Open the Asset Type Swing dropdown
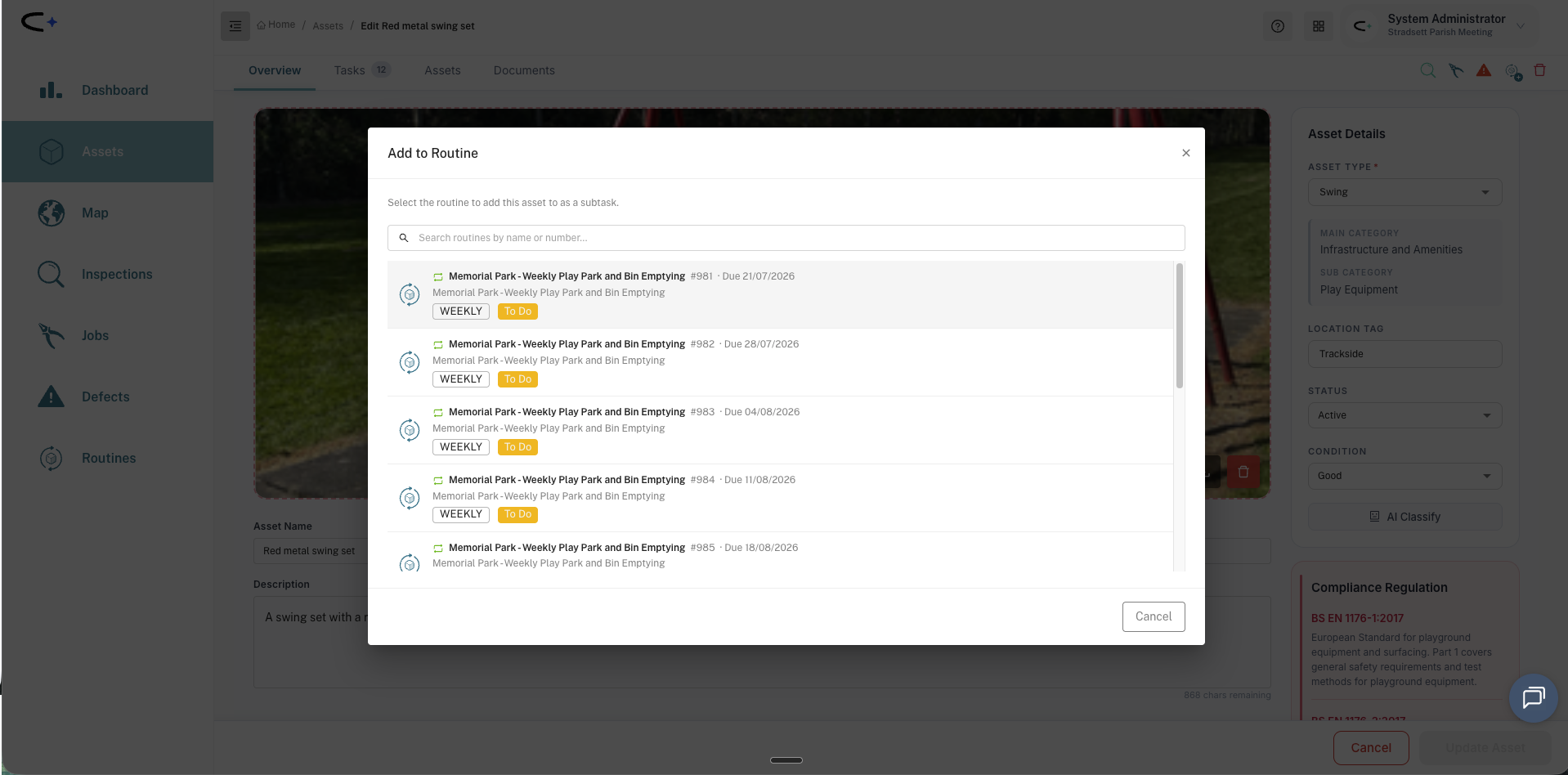The height and width of the screenshot is (775, 1568). pos(1404,192)
